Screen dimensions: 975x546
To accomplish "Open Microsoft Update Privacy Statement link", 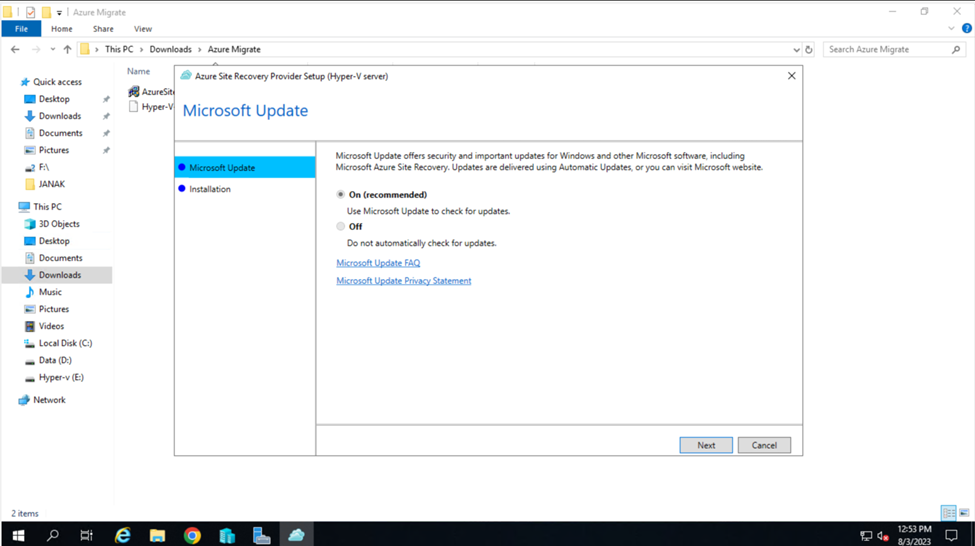I will tap(404, 281).
